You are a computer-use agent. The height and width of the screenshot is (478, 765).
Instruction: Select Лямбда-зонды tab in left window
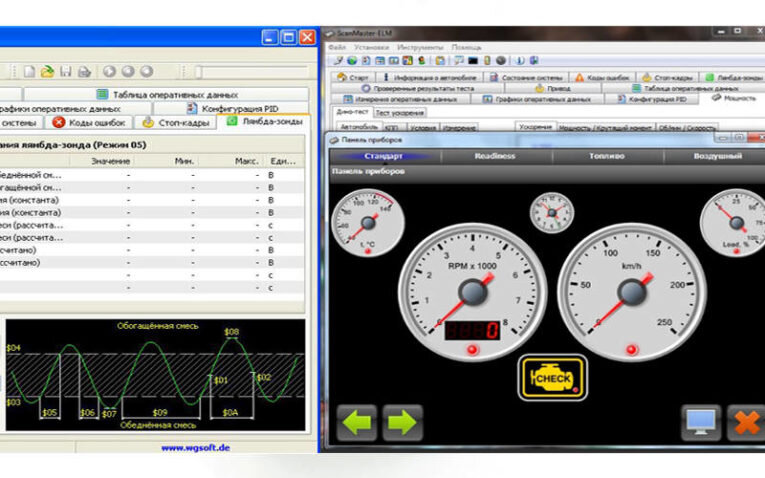(x=264, y=121)
